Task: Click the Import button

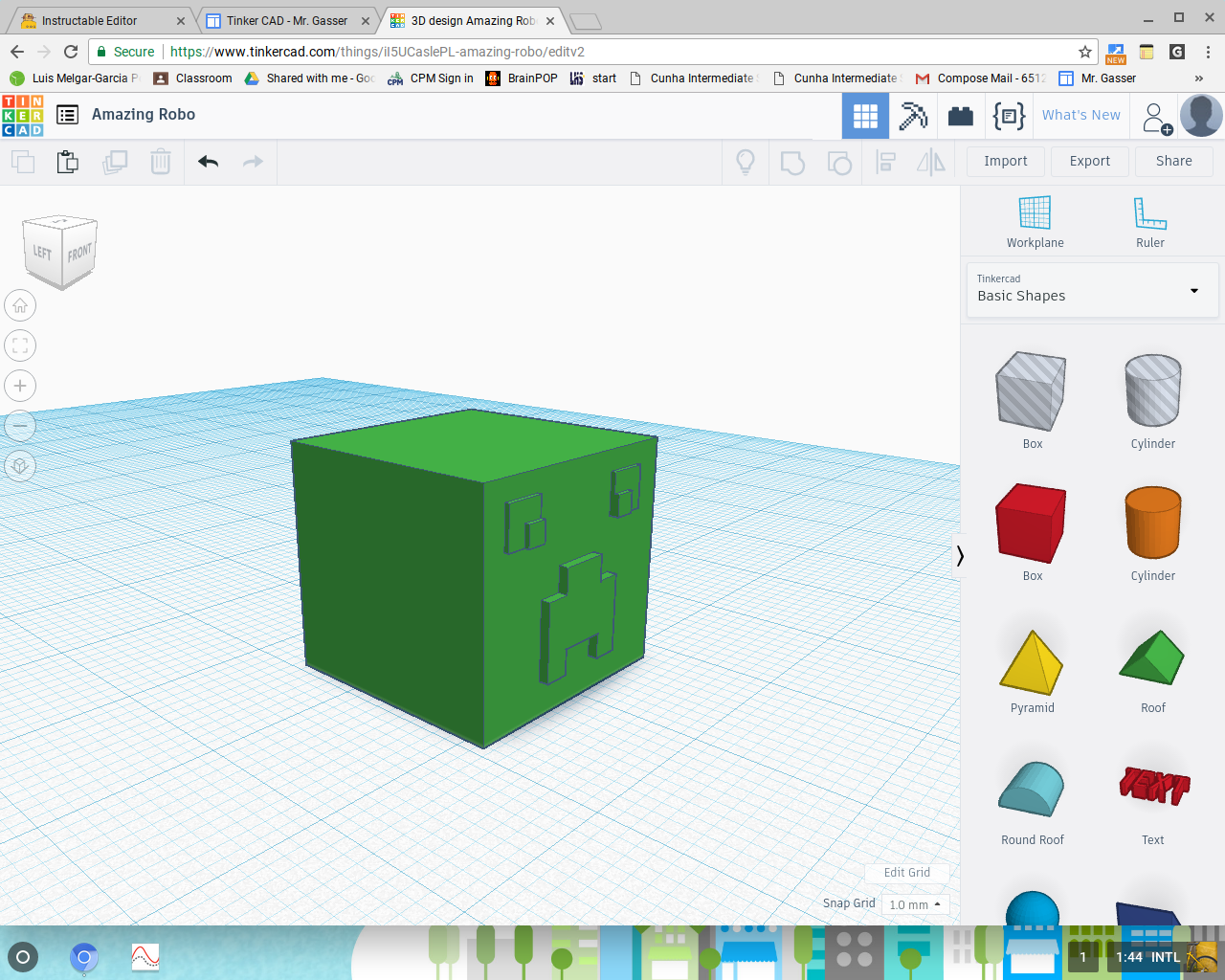Action: click(x=1006, y=161)
